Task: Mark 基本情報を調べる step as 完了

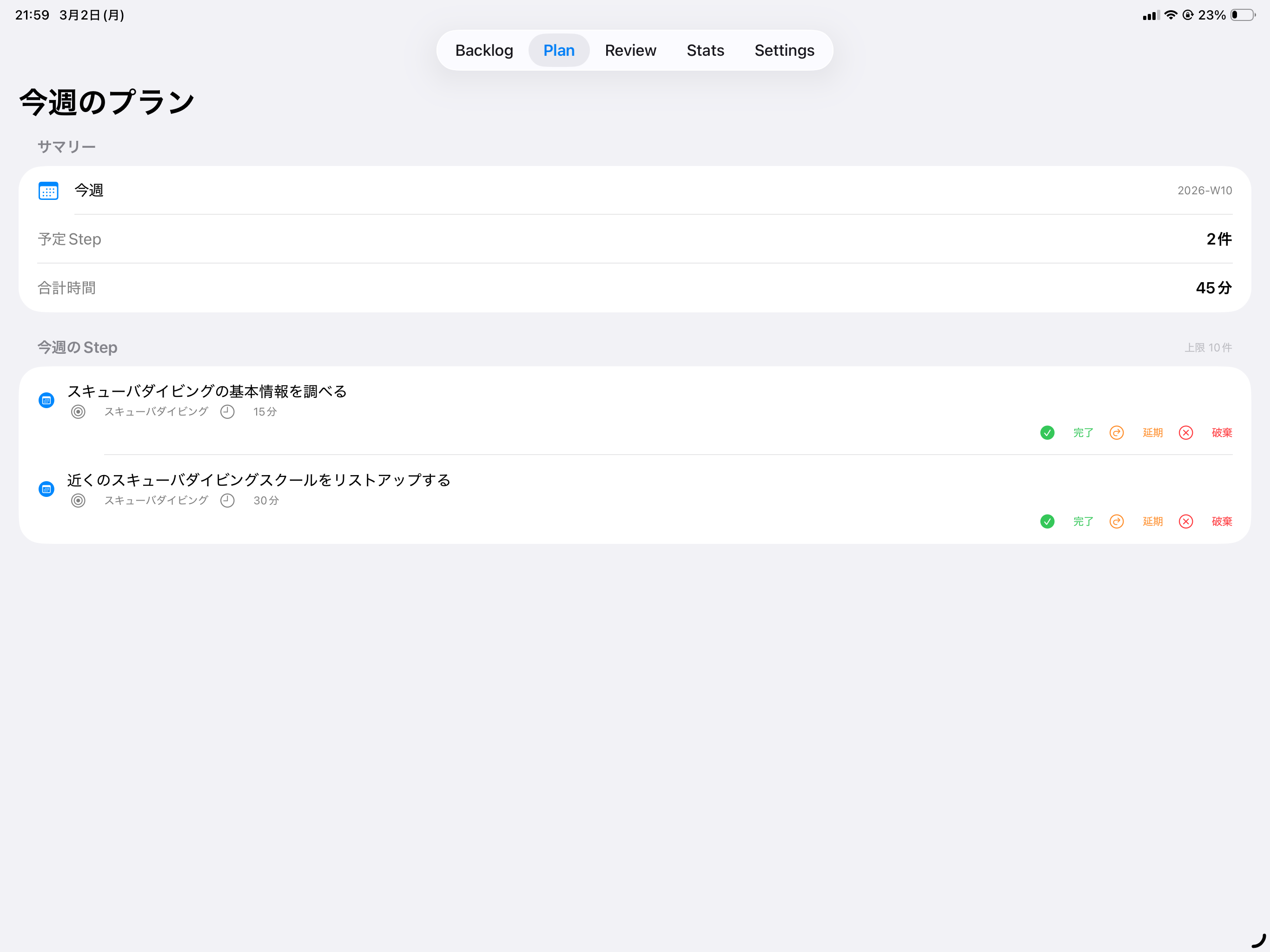Action: click(x=1083, y=432)
